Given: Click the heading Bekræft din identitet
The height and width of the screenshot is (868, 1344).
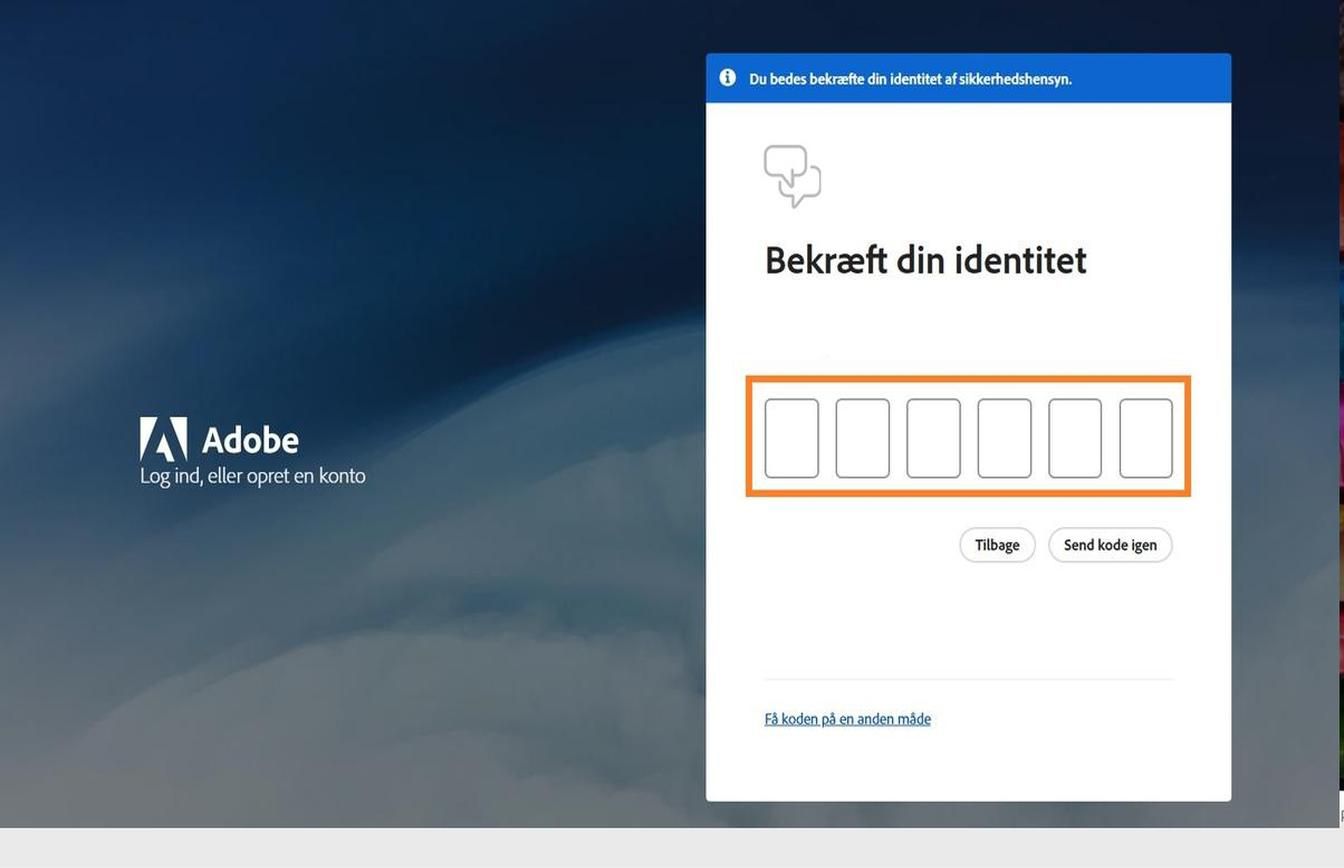Looking at the screenshot, I should coord(925,260).
